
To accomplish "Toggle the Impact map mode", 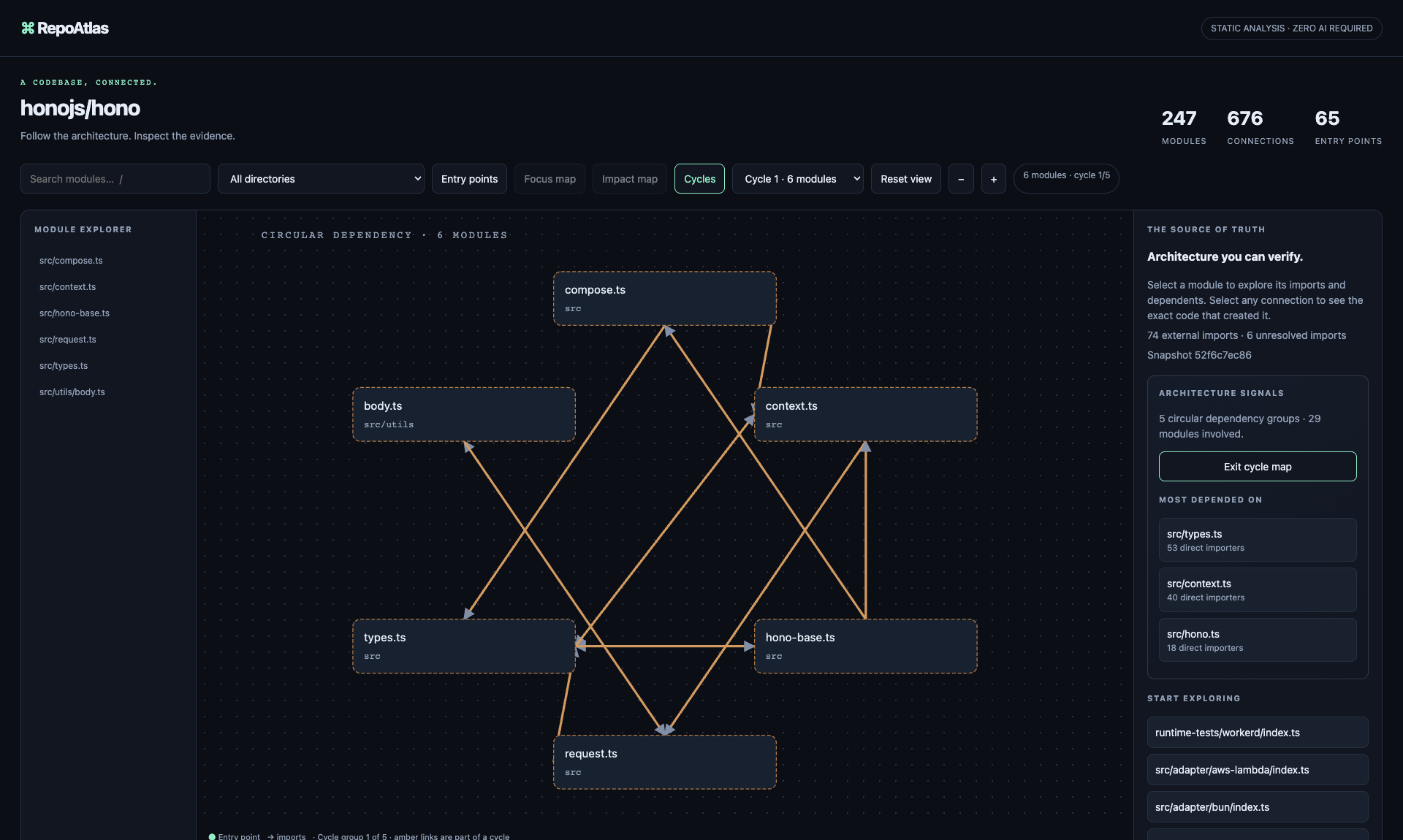I will click(x=630, y=179).
